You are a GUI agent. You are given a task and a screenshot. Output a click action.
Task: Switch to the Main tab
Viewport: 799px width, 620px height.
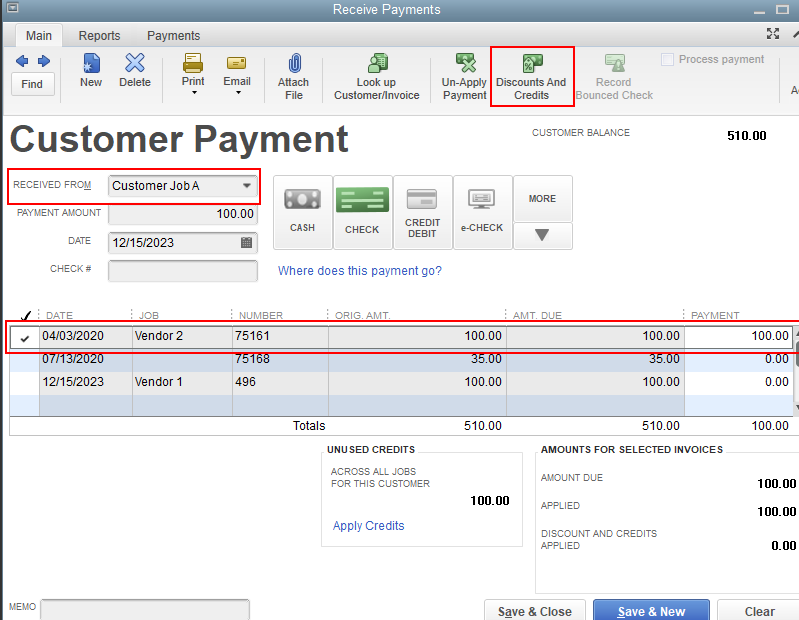39,36
